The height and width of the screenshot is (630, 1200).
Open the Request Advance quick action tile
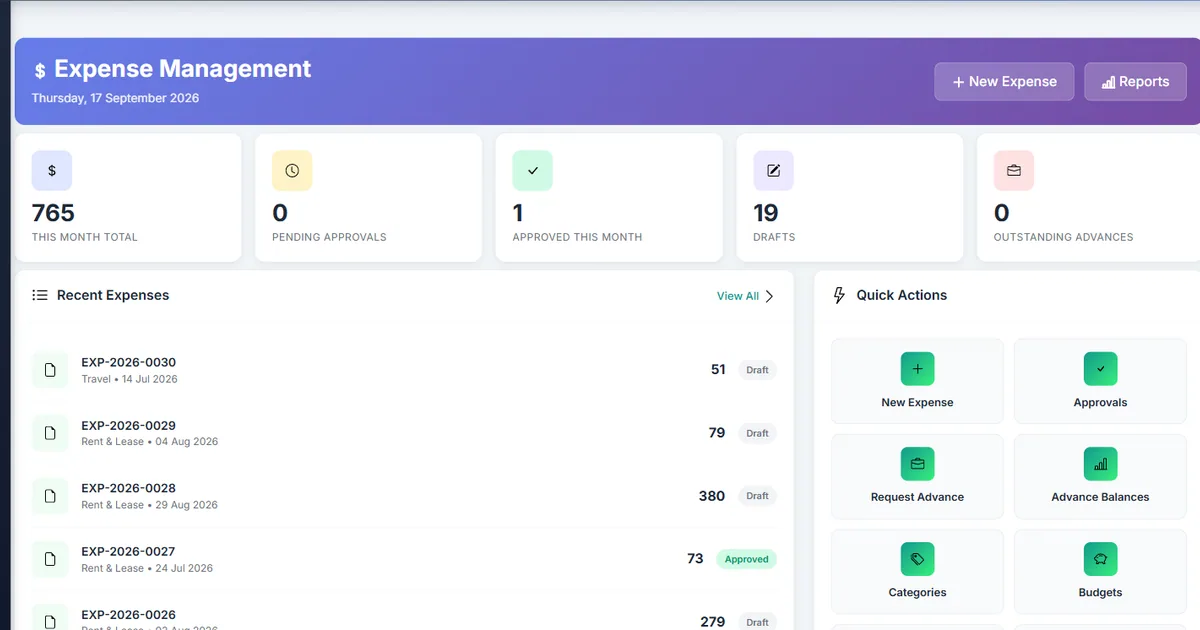[917, 476]
